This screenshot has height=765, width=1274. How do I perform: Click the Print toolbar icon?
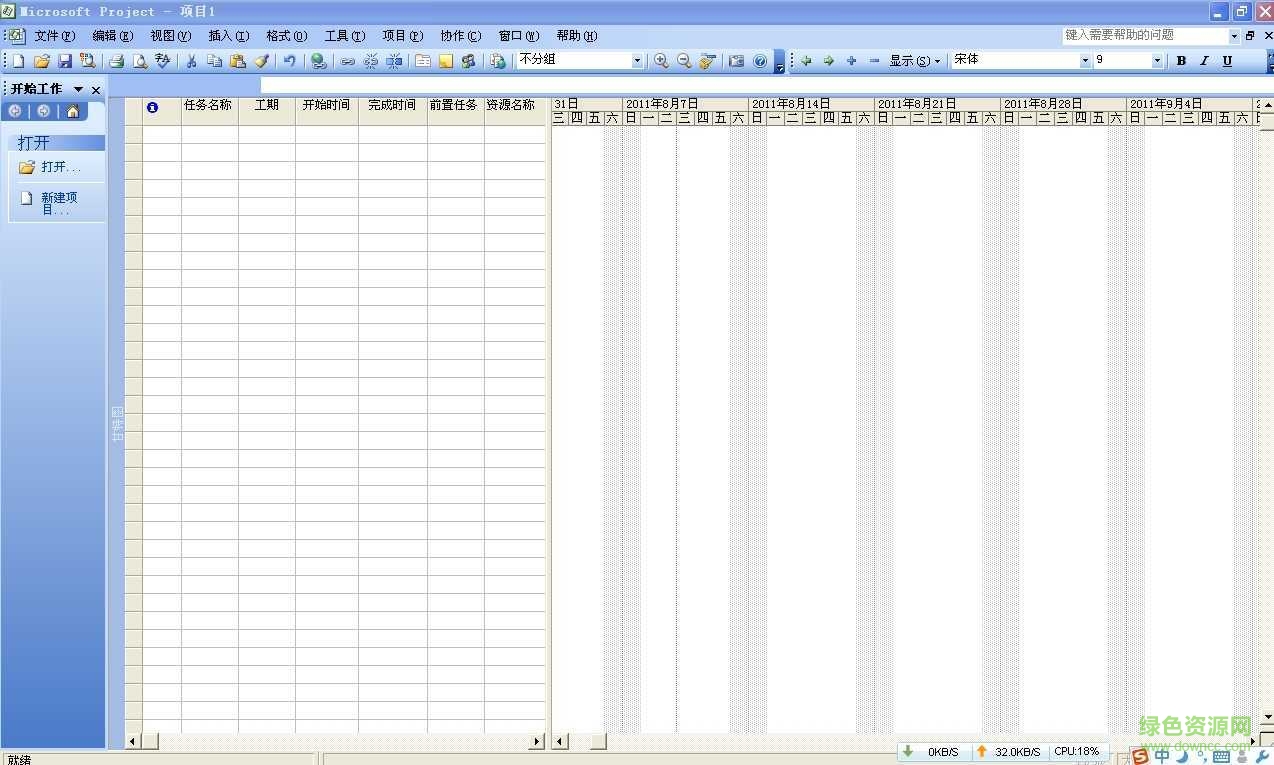point(117,61)
